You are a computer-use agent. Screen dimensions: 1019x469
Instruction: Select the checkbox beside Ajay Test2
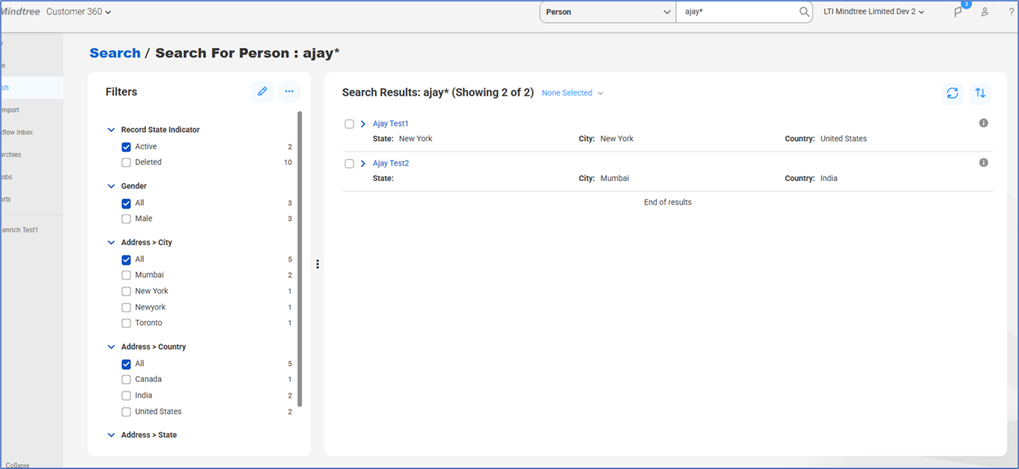click(349, 163)
